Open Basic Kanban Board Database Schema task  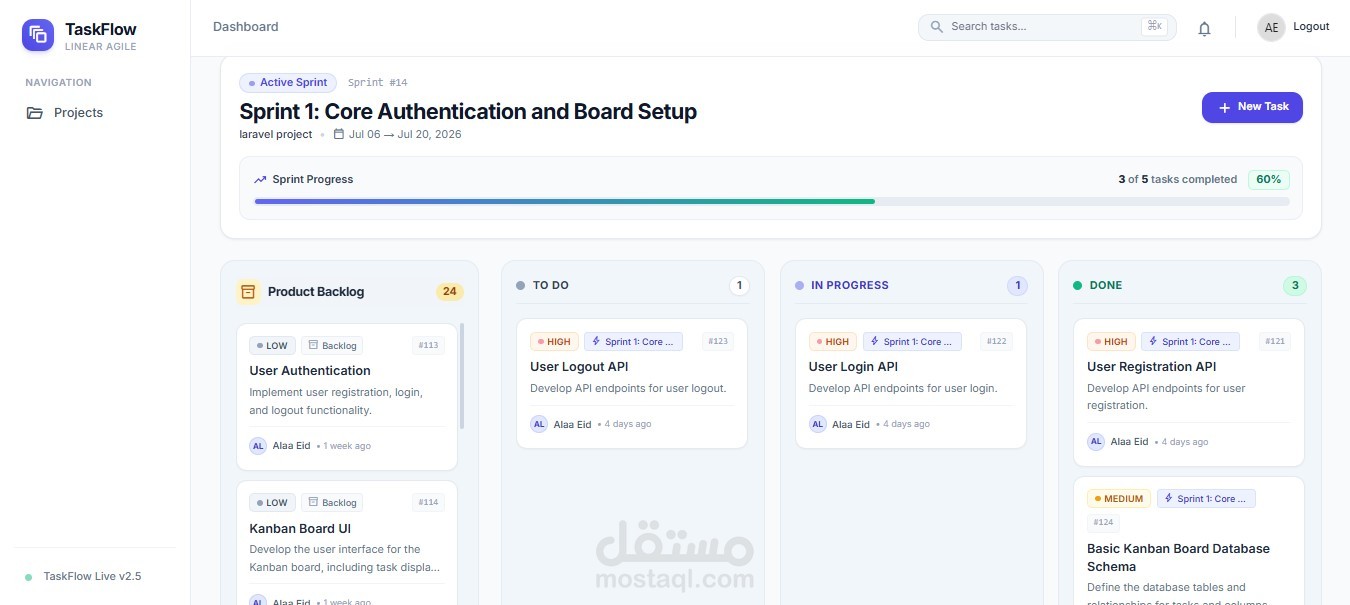pyautogui.click(x=1189, y=541)
